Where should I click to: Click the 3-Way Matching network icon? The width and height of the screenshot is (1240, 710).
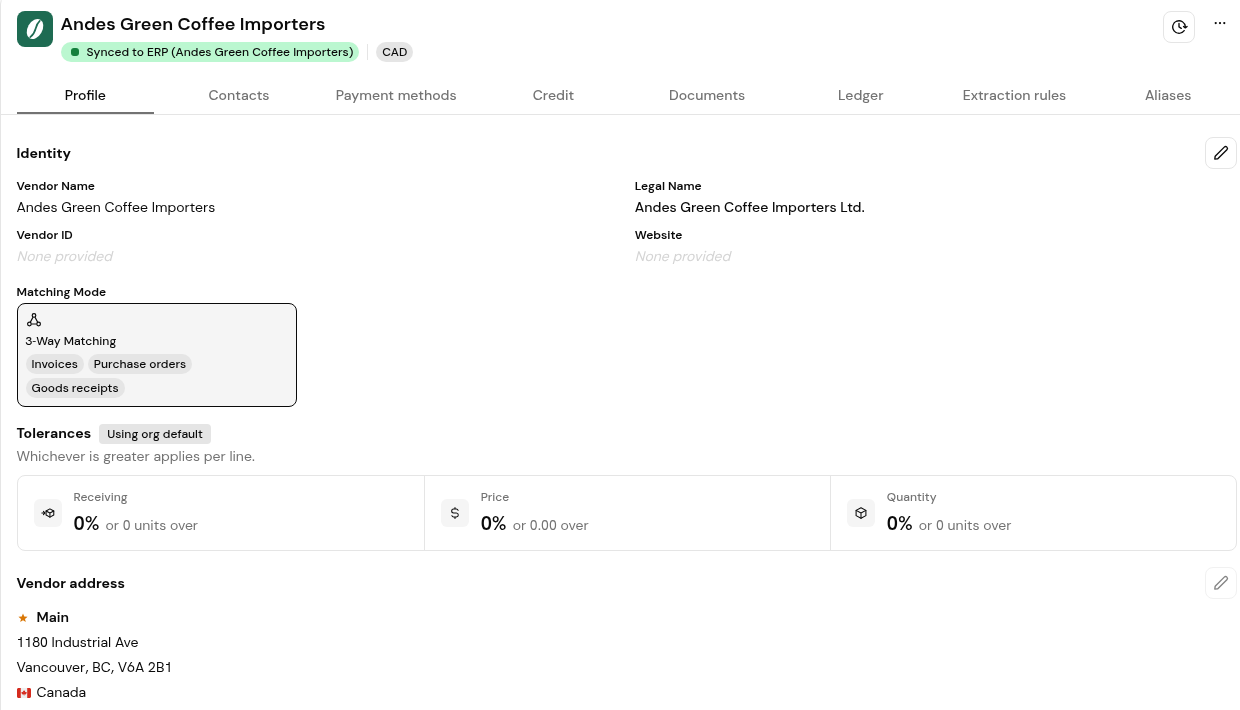point(34,320)
